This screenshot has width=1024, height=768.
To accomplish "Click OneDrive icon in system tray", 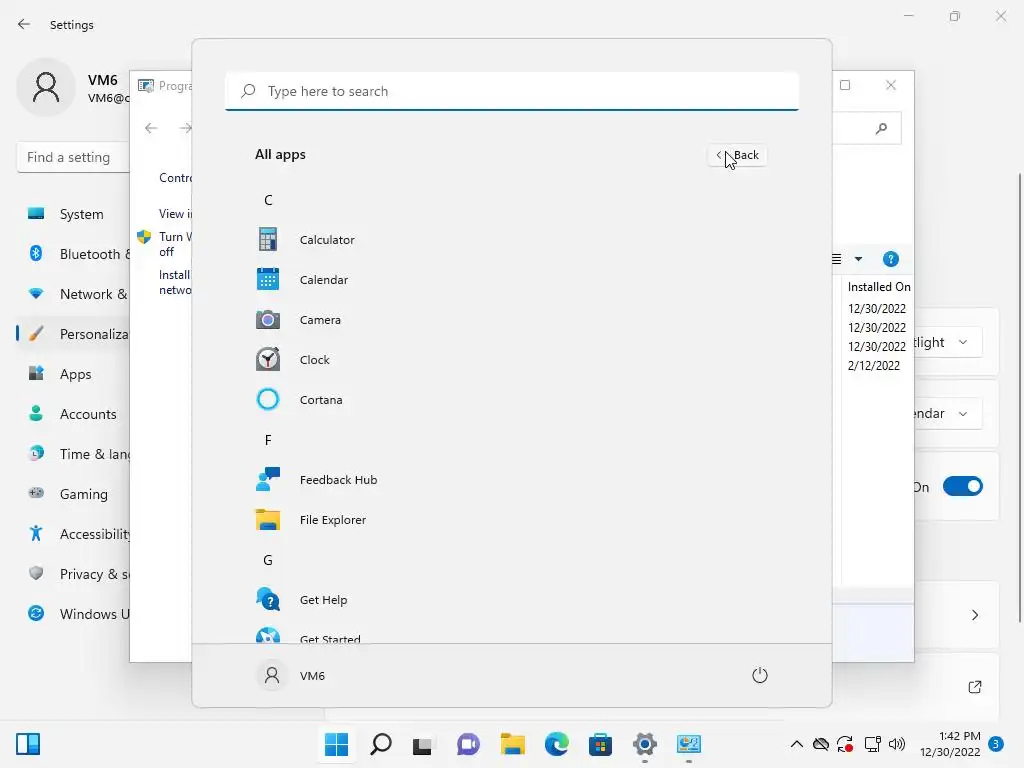I will (821, 744).
